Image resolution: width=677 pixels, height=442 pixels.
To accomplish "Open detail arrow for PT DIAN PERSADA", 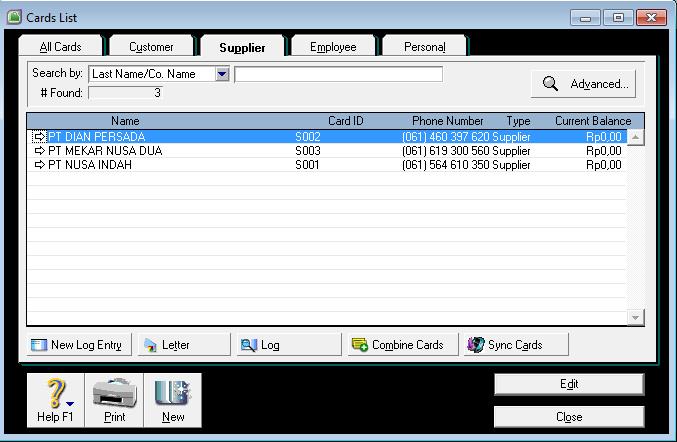I will tap(39, 137).
